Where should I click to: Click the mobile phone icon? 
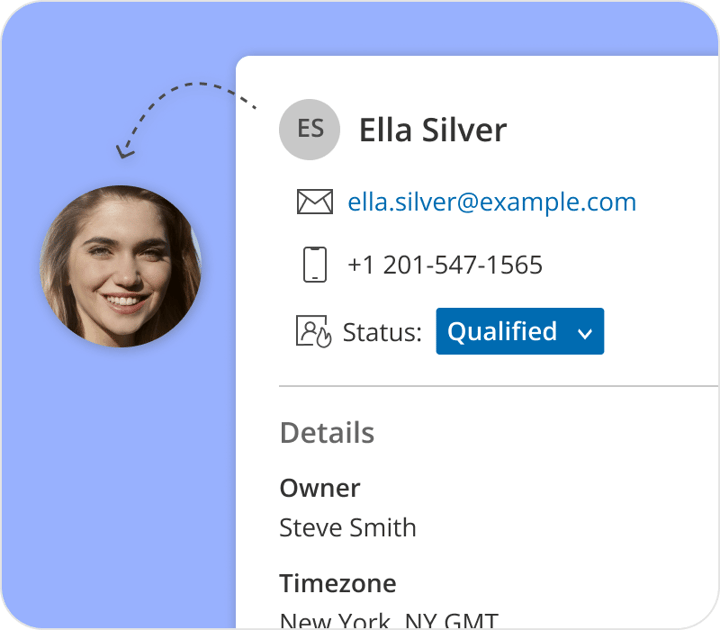pos(315,265)
